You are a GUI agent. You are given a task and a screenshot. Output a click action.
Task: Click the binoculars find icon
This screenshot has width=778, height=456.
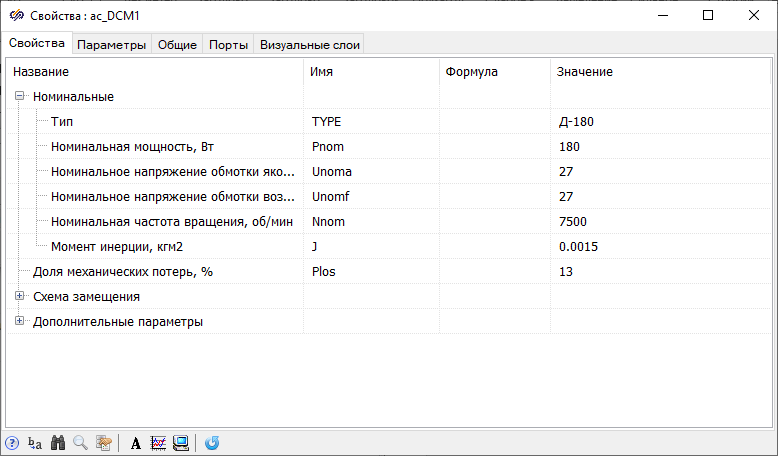point(58,443)
